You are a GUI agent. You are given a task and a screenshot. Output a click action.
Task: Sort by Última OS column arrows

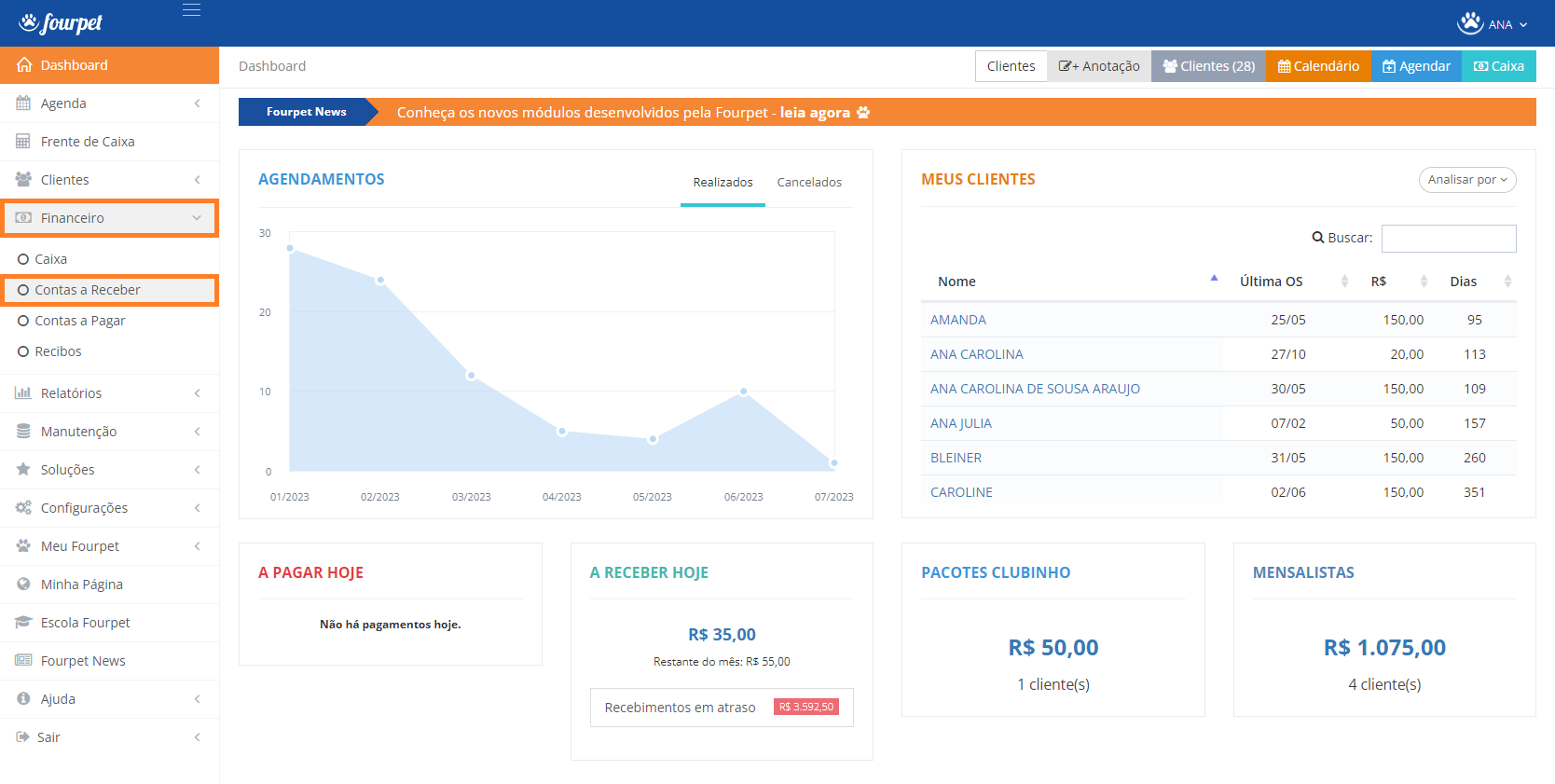tap(1344, 282)
